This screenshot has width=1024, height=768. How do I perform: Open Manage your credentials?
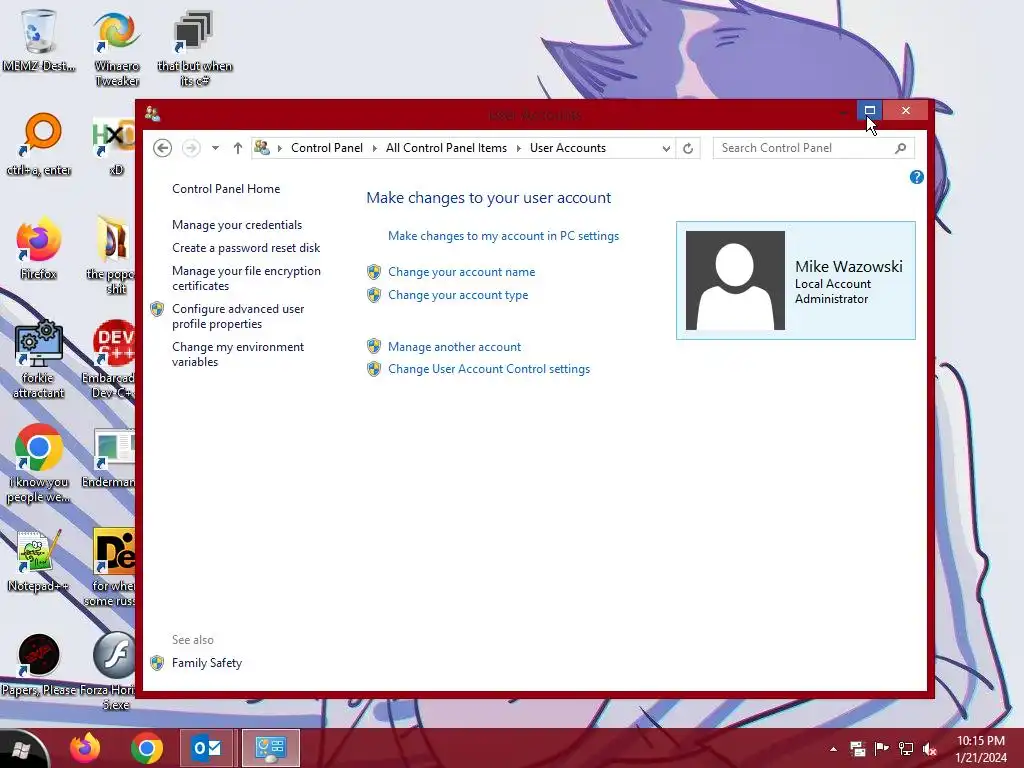[237, 225]
